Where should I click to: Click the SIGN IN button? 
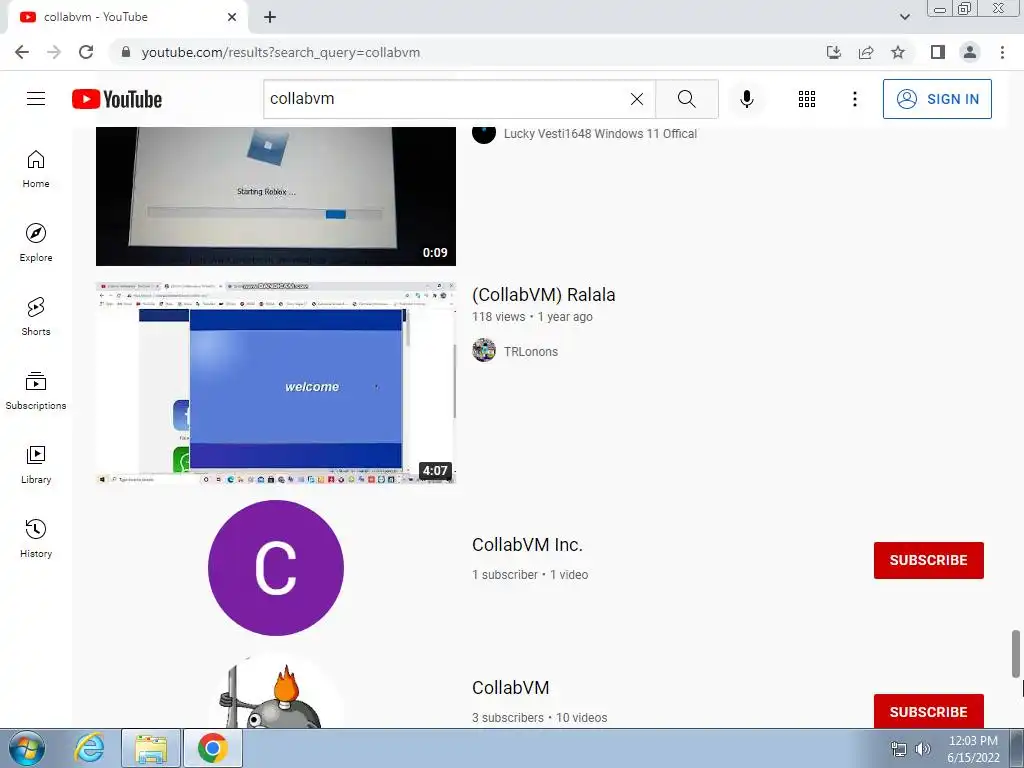coord(937,99)
